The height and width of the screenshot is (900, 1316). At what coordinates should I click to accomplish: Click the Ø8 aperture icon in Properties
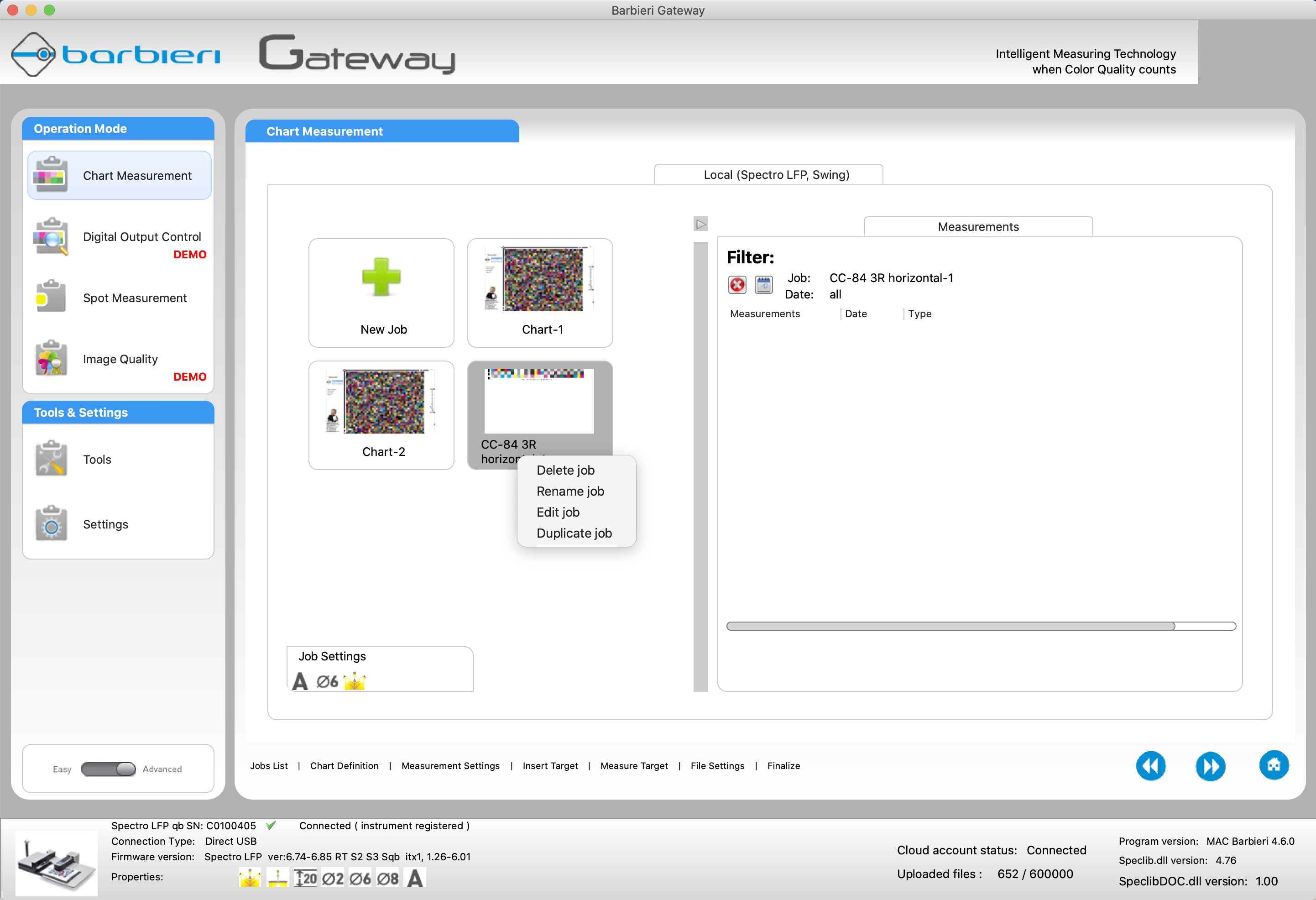click(x=387, y=879)
